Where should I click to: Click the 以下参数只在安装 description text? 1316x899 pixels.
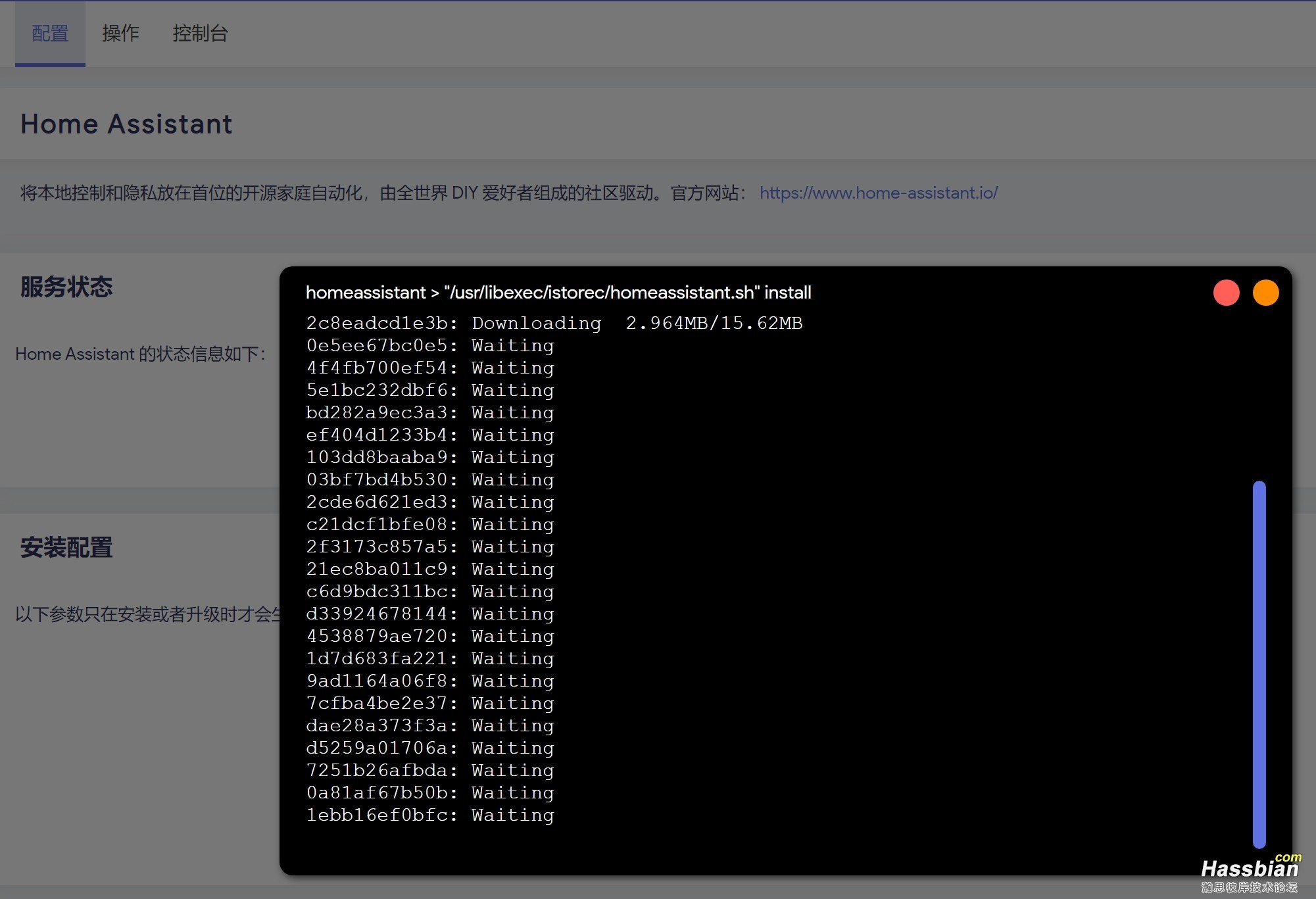tap(149, 614)
